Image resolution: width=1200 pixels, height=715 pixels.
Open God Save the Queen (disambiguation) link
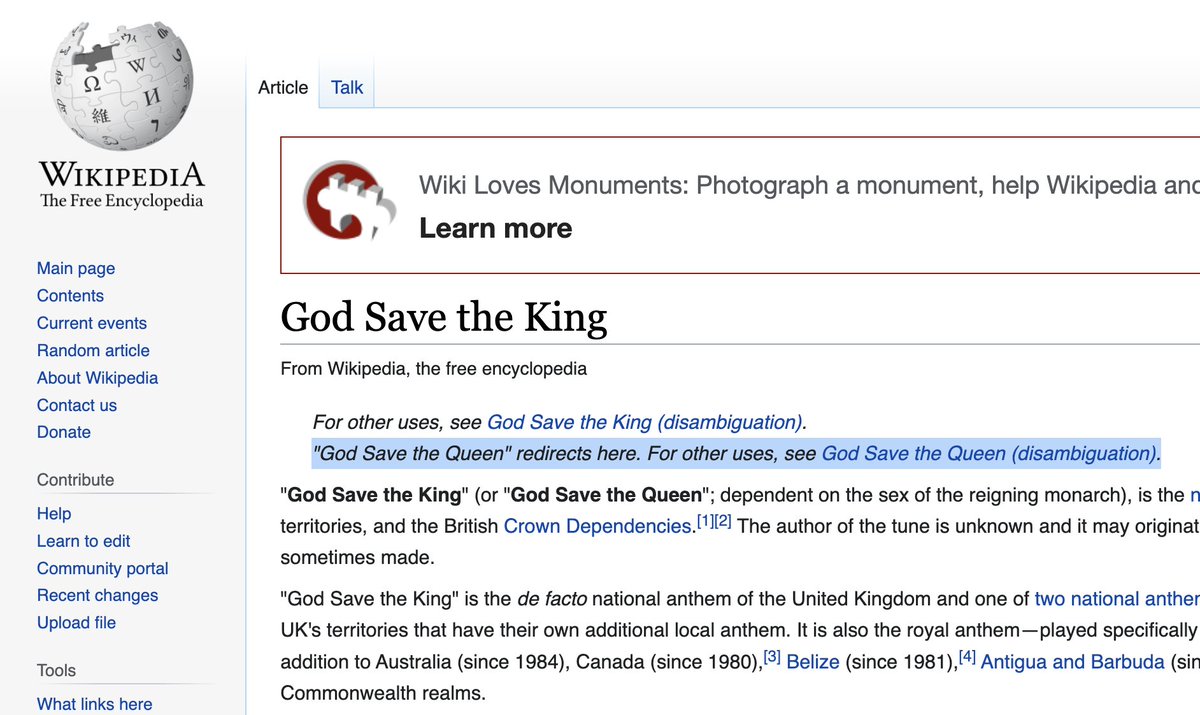click(x=990, y=453)
